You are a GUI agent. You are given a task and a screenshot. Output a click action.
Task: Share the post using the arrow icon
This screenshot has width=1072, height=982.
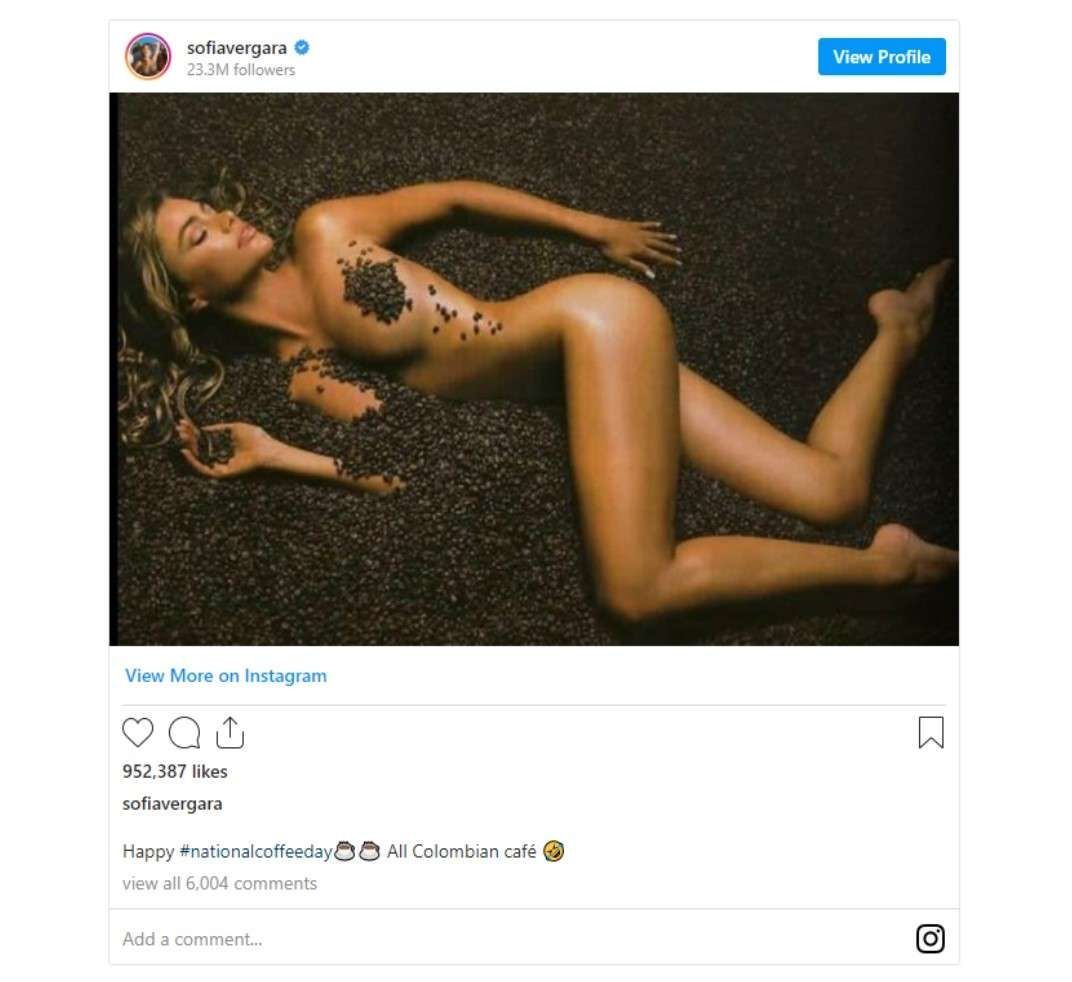[230, 733]
